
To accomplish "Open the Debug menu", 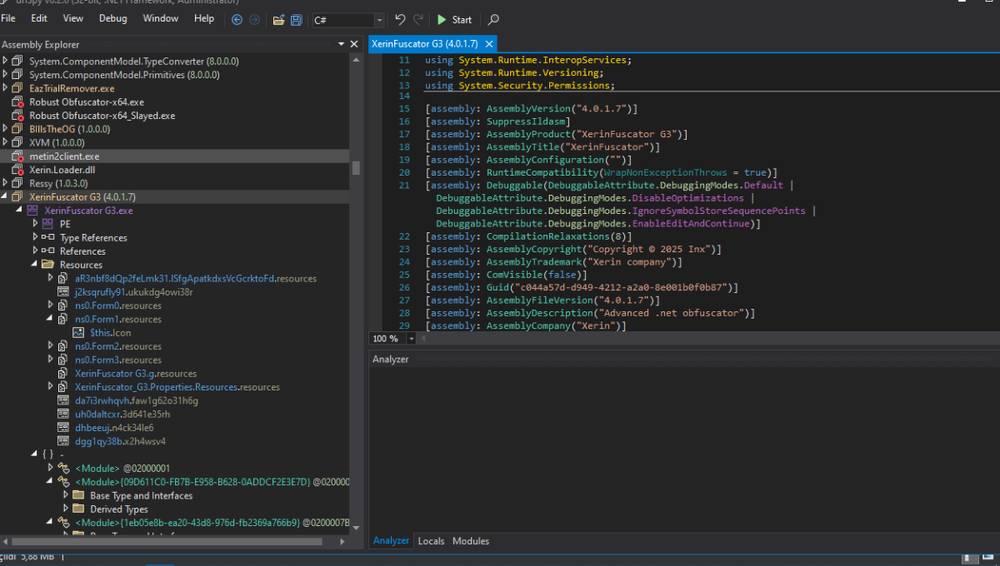I will click(113, 18).
